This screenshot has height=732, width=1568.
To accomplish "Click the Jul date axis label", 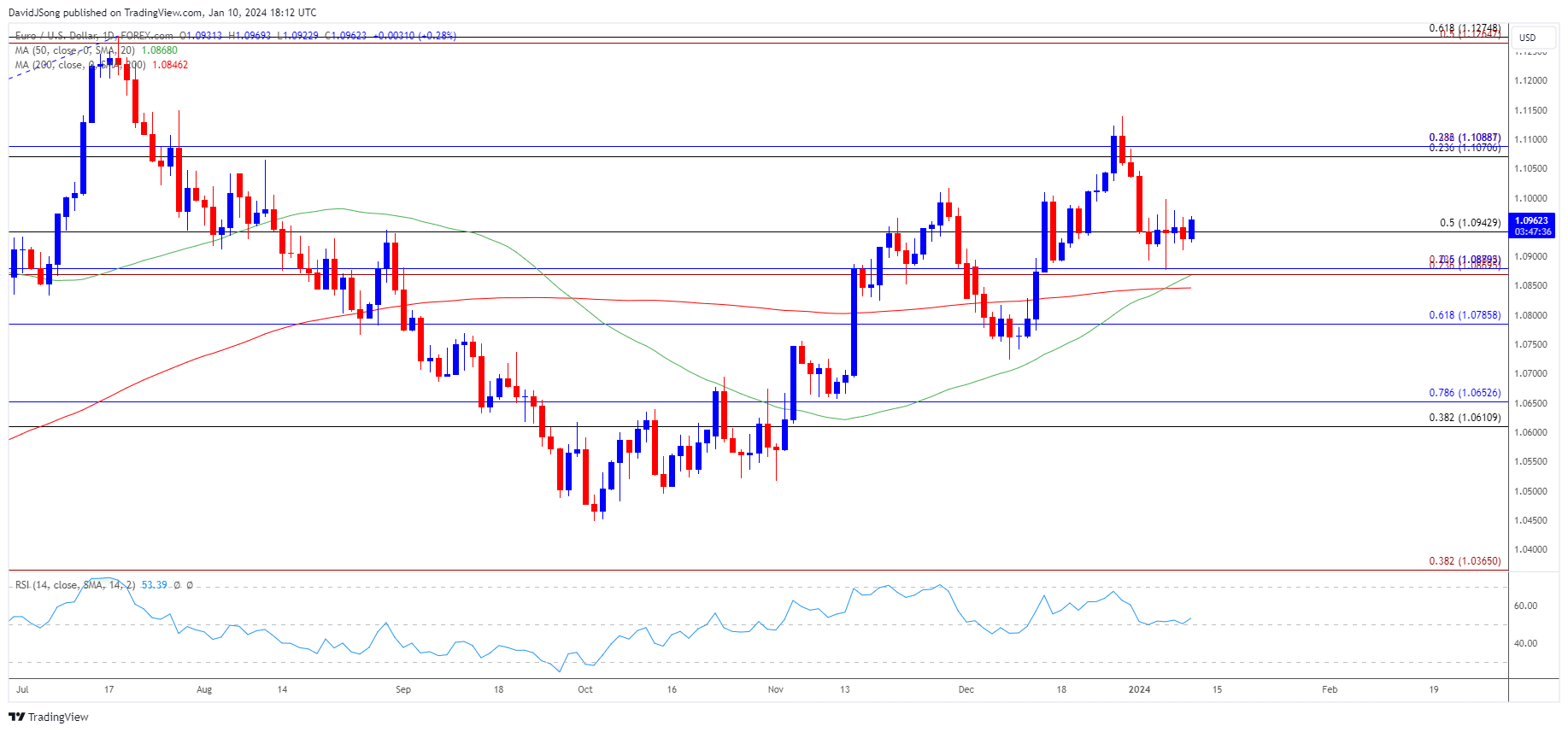I will click(x=22, y=689).
